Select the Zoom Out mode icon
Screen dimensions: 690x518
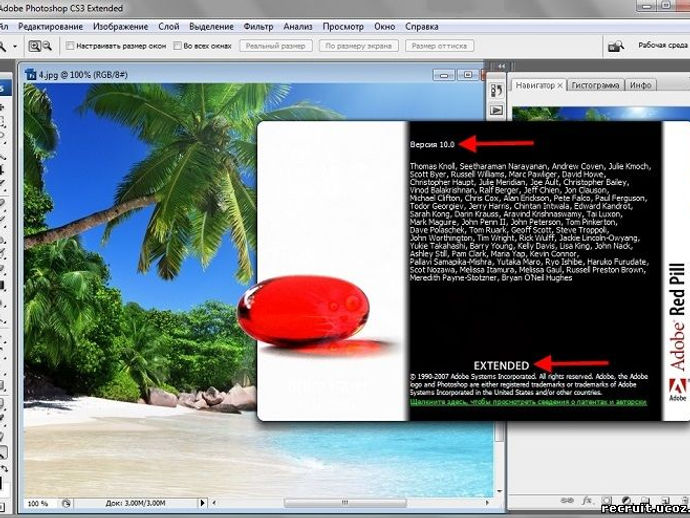pyautogui.click(x=47, y=46)
